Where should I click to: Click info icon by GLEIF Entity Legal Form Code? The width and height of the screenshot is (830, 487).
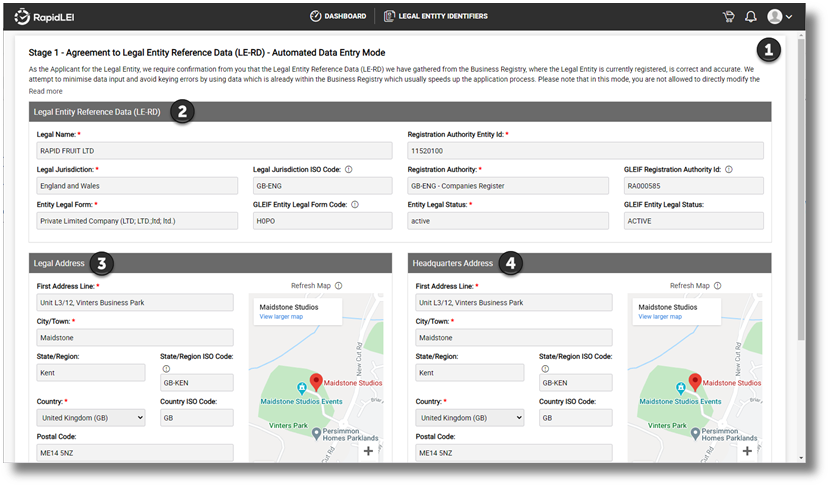click(355, 205)
